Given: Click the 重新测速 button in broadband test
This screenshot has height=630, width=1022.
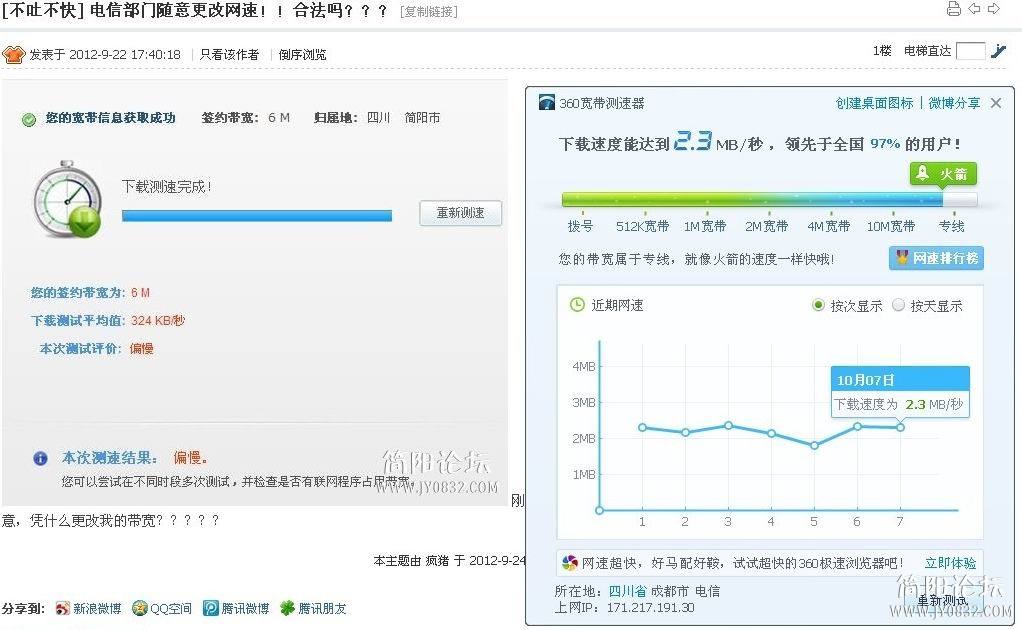Looking at the screenshot, I should pos(460,213).
